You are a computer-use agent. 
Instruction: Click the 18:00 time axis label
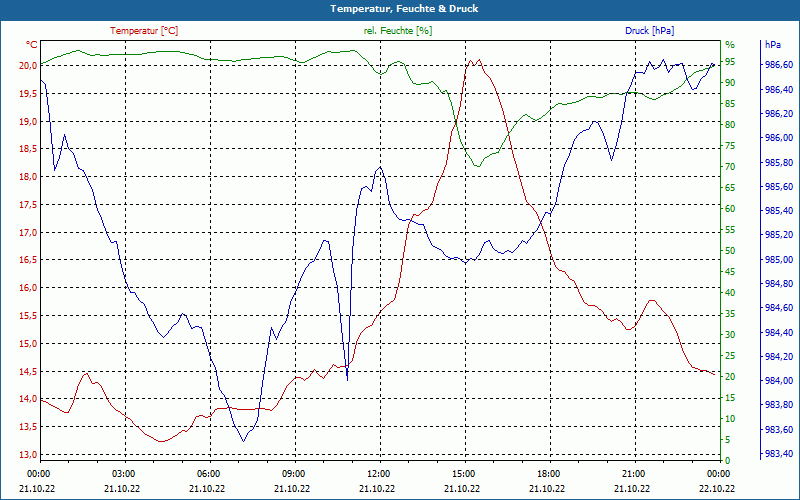point(549,473)
